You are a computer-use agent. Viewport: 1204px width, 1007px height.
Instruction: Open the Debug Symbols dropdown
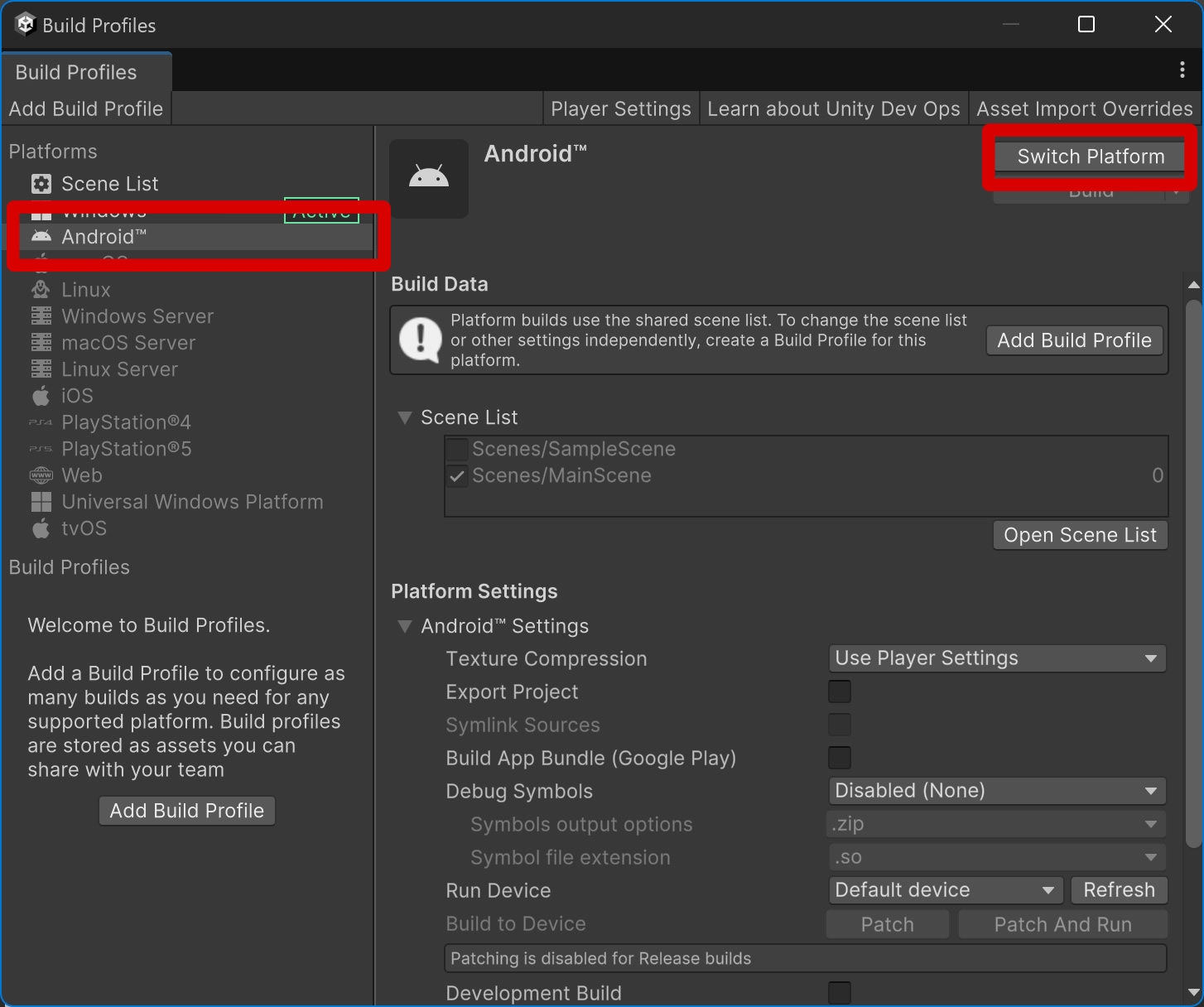pyautogui.click(x=997, y=791)
